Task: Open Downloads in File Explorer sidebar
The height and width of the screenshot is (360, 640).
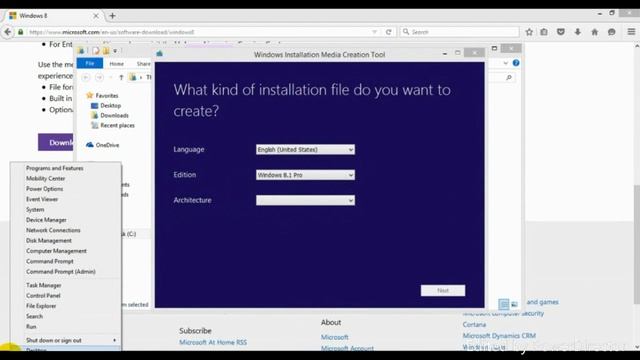Action: click(x=114, y=116)
